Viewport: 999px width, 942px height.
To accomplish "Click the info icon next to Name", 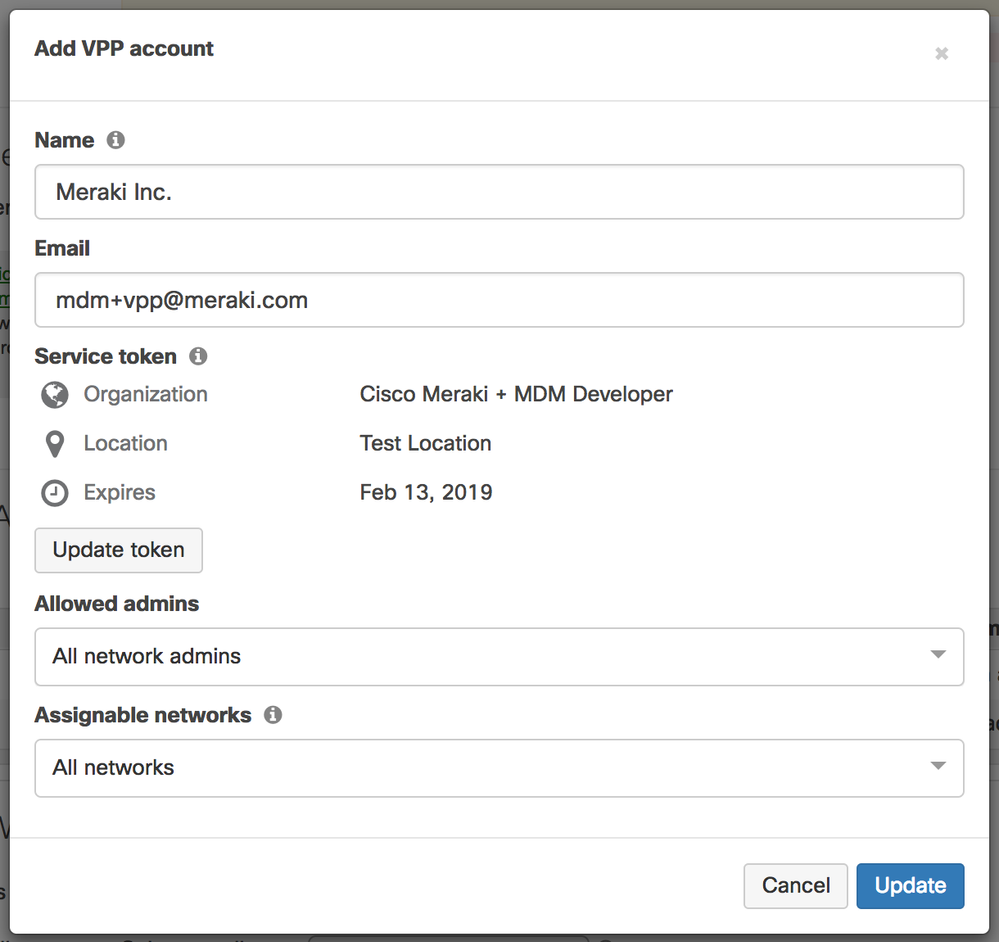I will pyautogui.click(x=115, y=139).
